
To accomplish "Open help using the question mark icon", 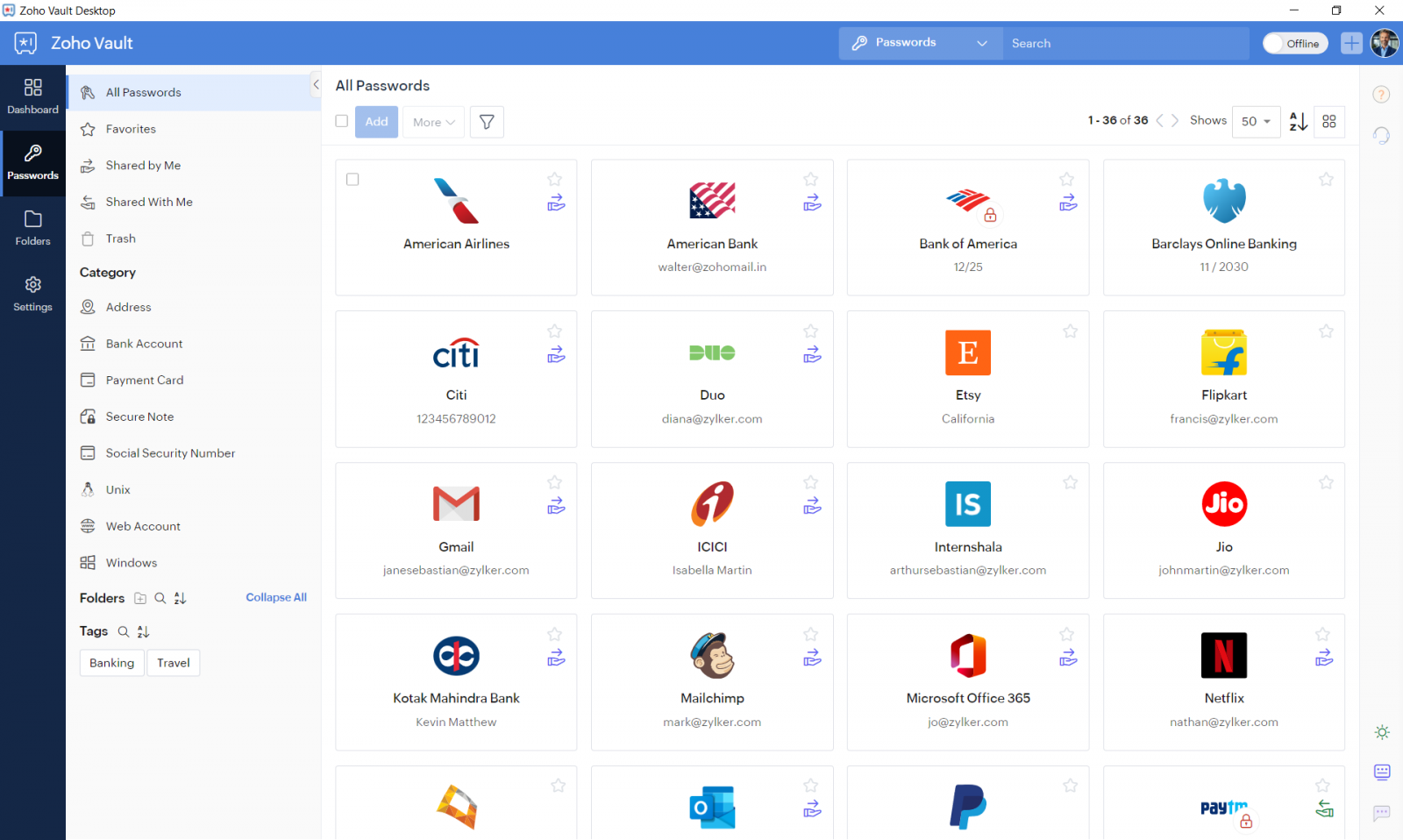I will click(1381, 94).
